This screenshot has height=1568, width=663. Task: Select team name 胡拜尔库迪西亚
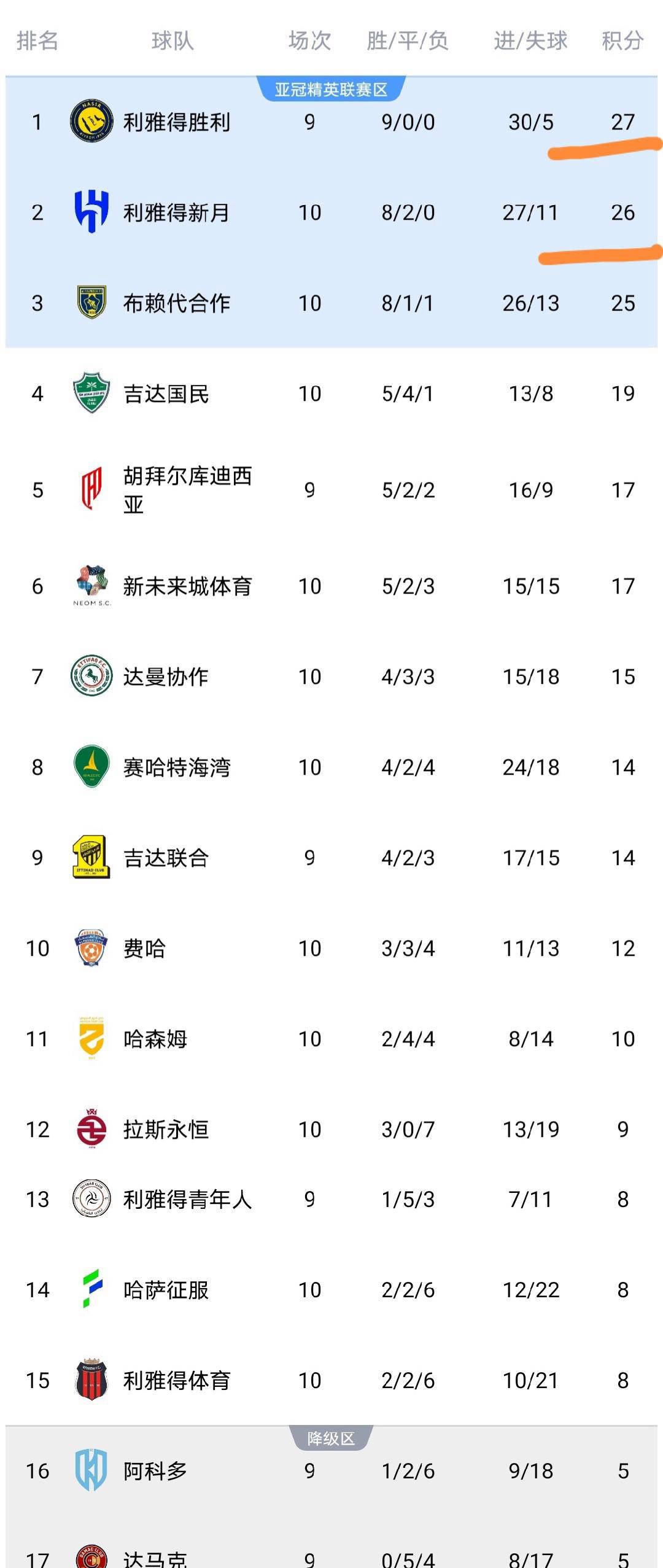pos(187,489)
